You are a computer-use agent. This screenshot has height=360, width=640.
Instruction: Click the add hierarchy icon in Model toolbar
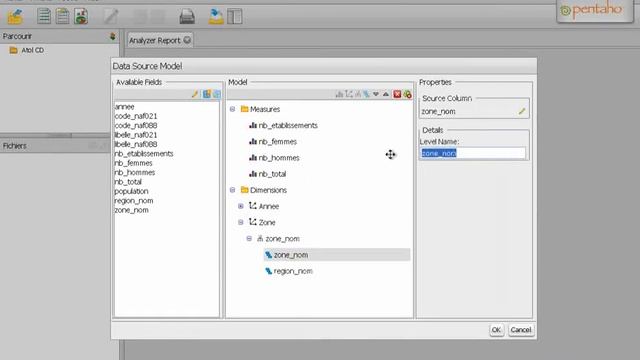[x=358, y=94]
